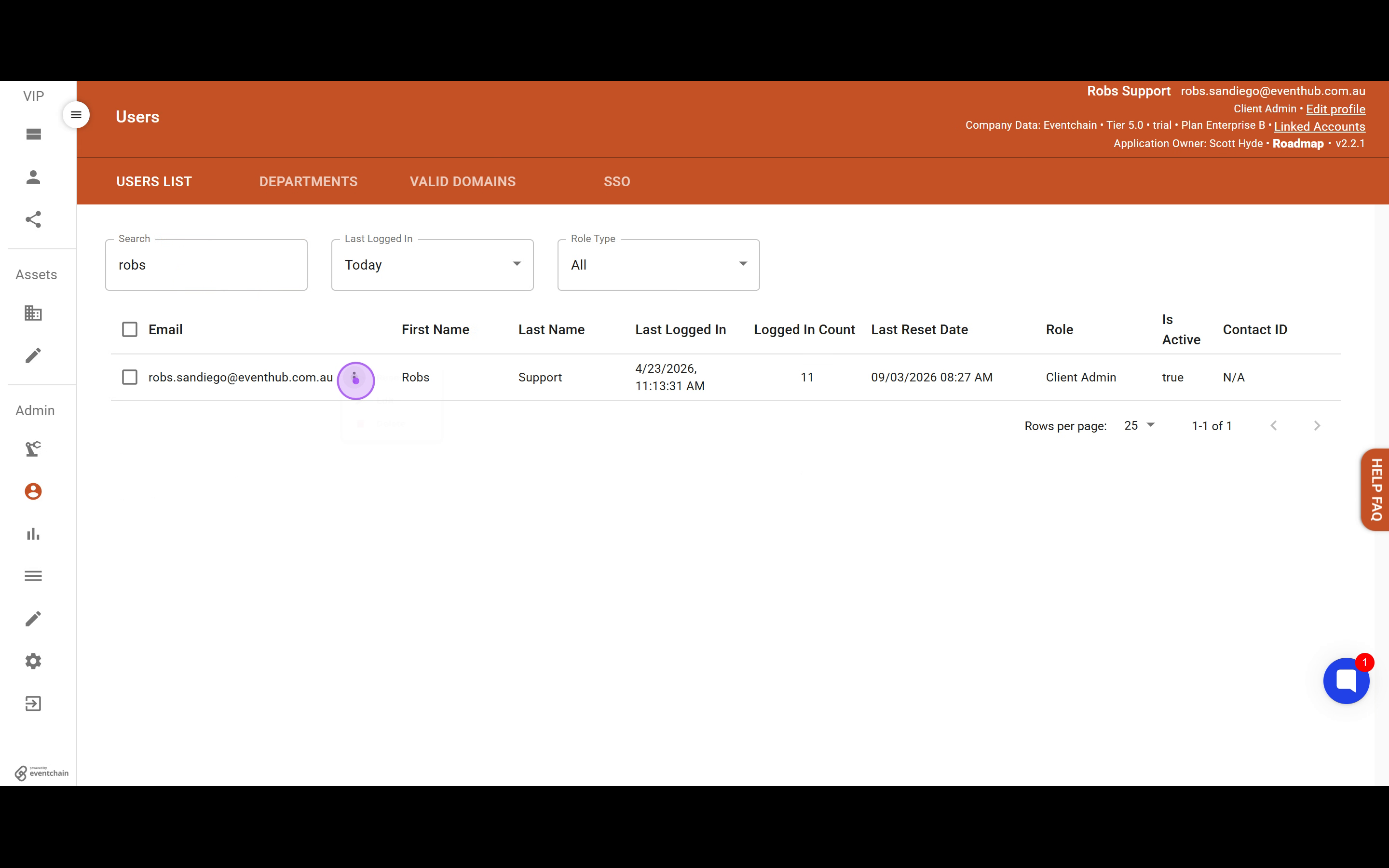Go to next page arrow
The image size is (1389, 868).
(x=1317, y=425)
